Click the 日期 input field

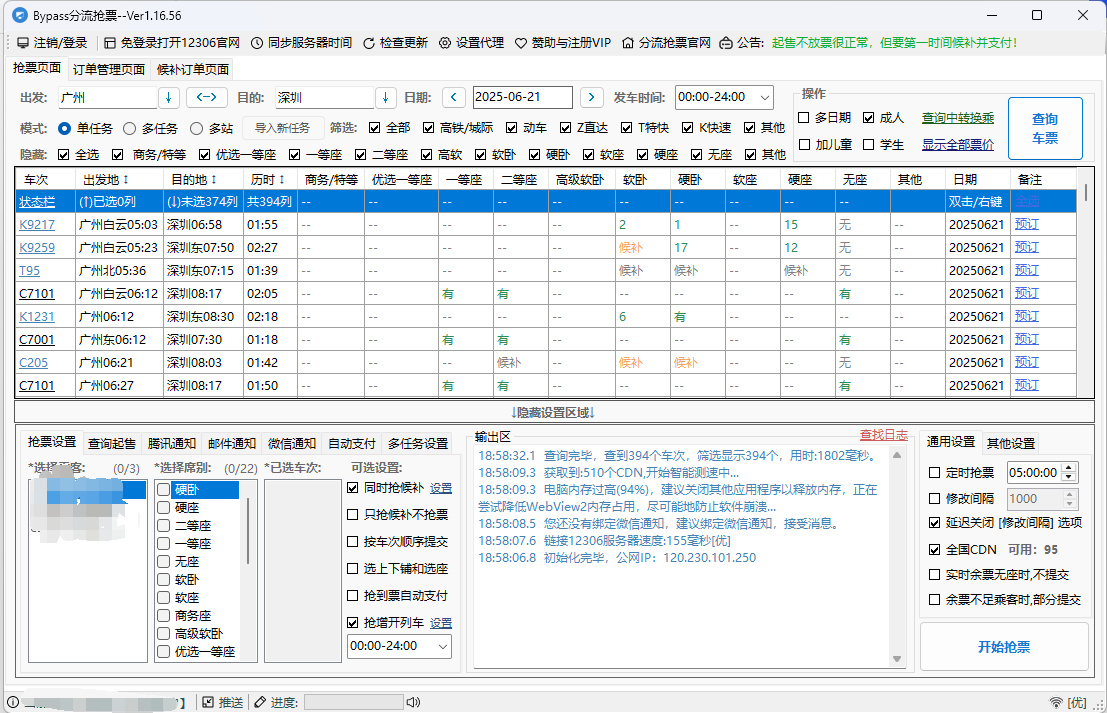(x=522, y=97)
